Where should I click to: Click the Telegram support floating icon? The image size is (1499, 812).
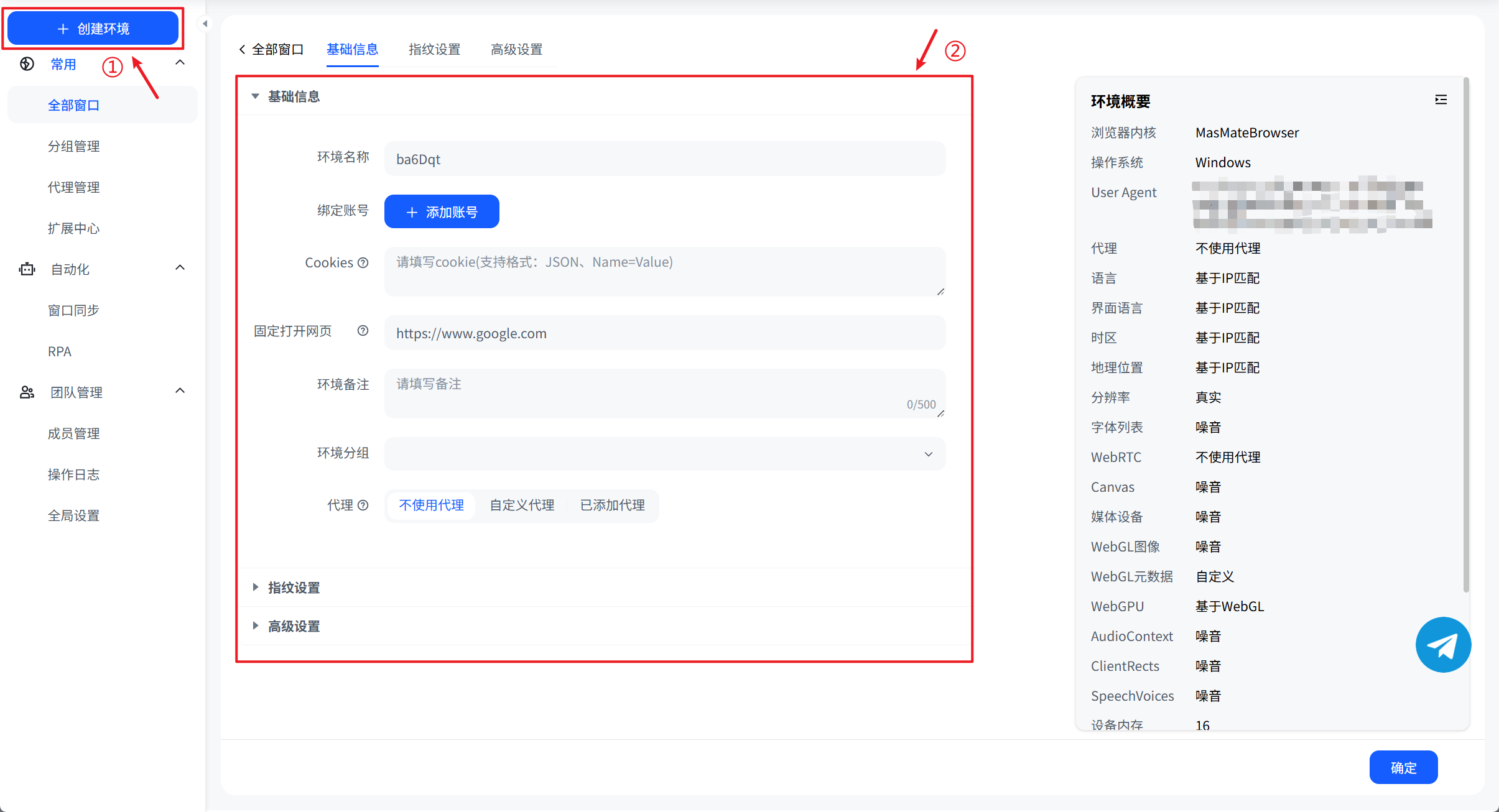pyautogui.click(x=1442, y=645)
